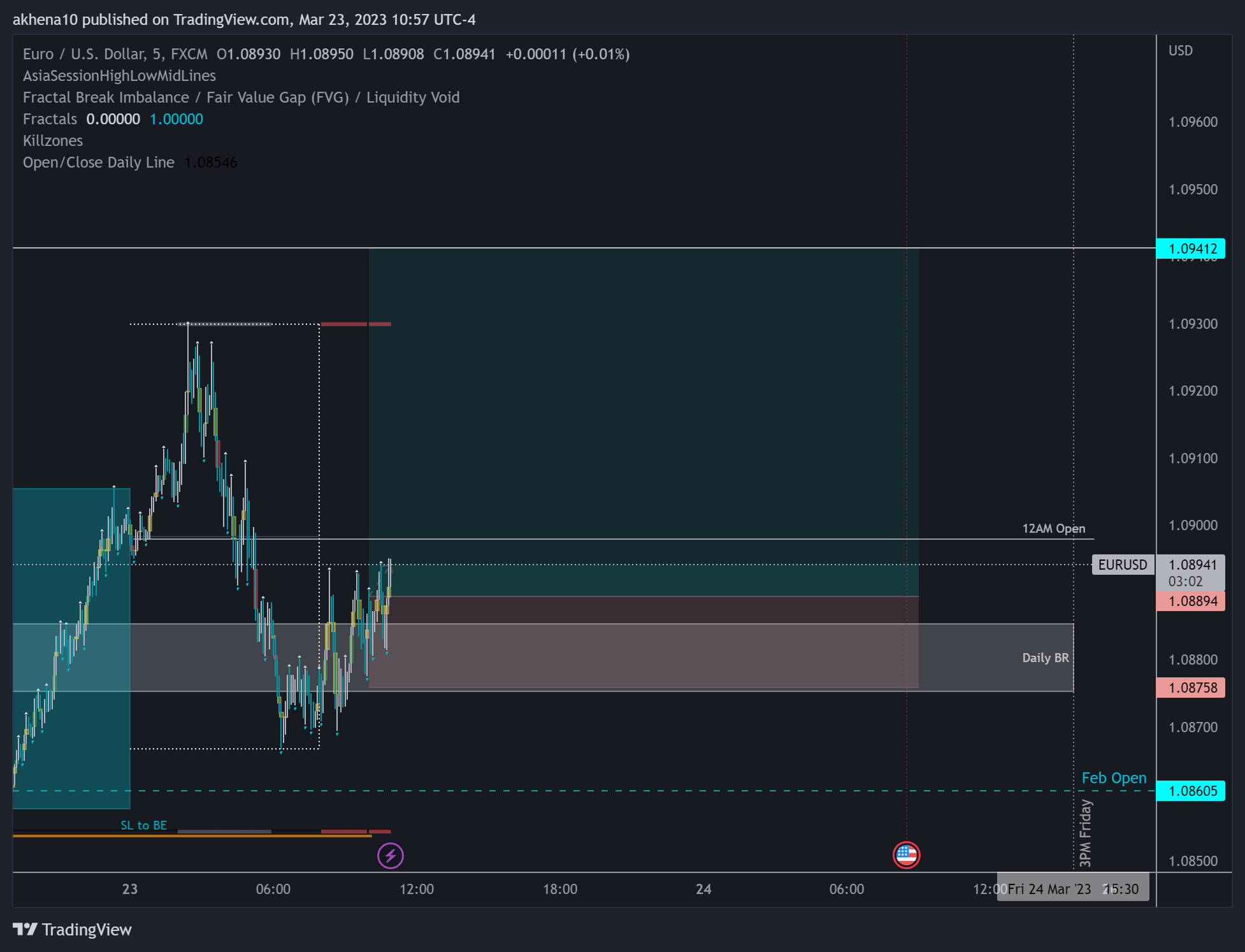Click the 1.08500 price axis tick

pyautogui.click(x=1193, y=861)
